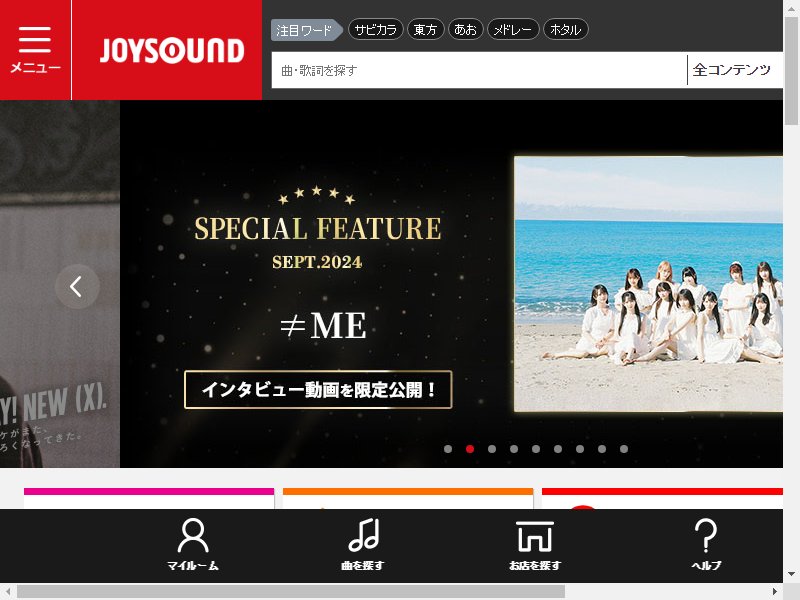Viewport: 800px width, 600px height.
Task: Click the horizontal scrollbar left arrow
Action: [8, 591]
